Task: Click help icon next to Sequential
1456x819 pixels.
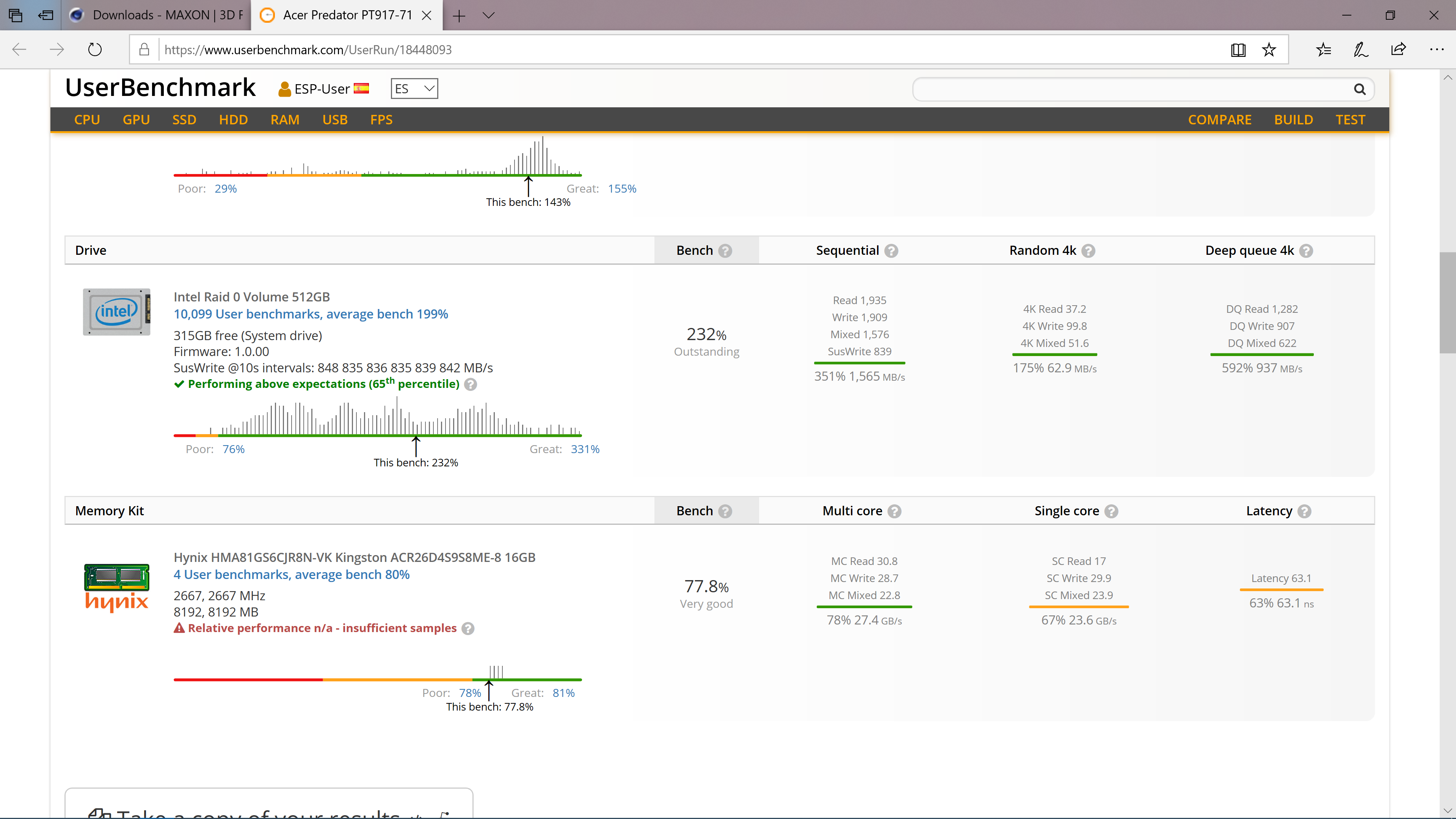Action: tap(891, 250)
